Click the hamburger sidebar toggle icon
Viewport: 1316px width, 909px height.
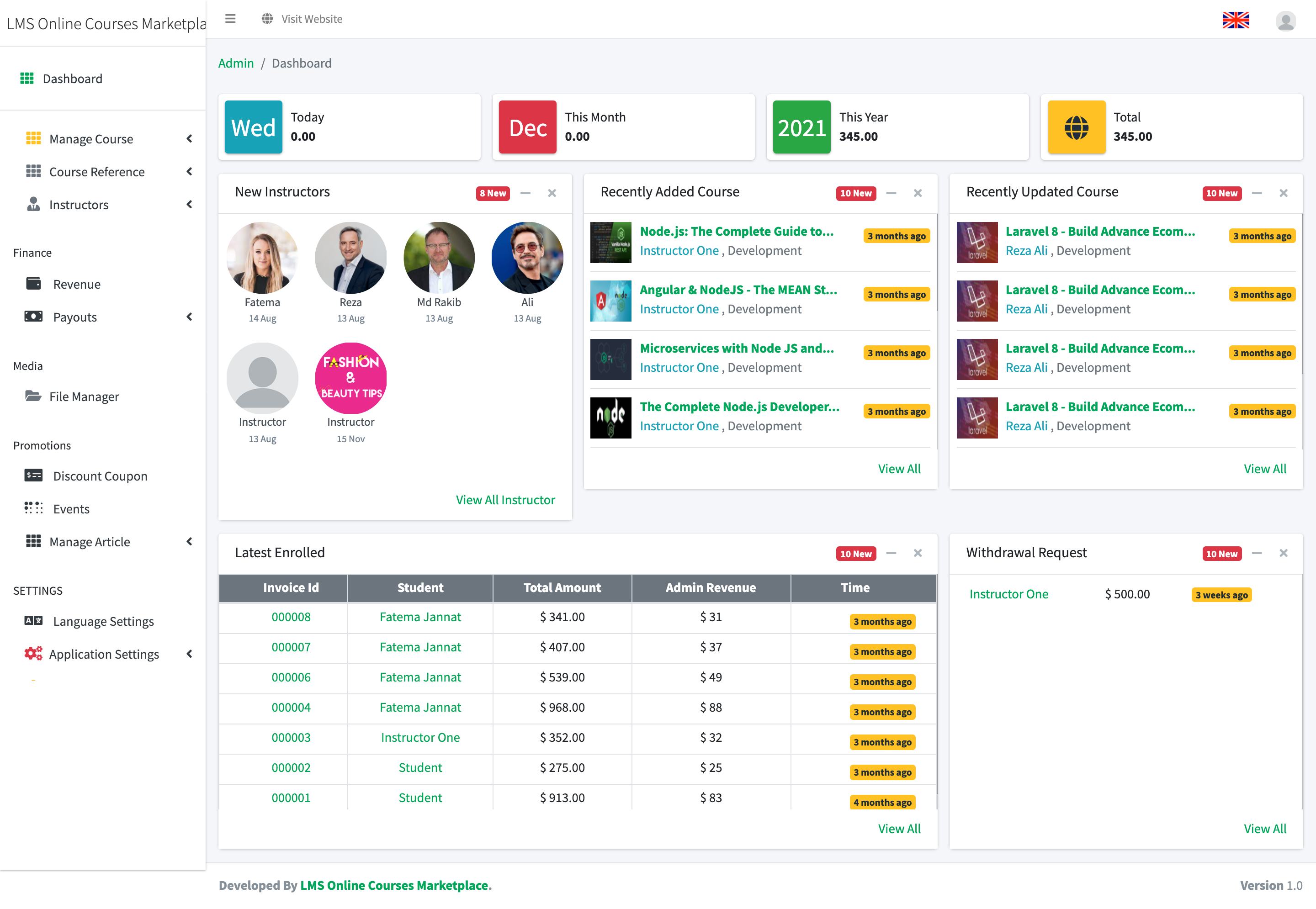tap(230, 19)
